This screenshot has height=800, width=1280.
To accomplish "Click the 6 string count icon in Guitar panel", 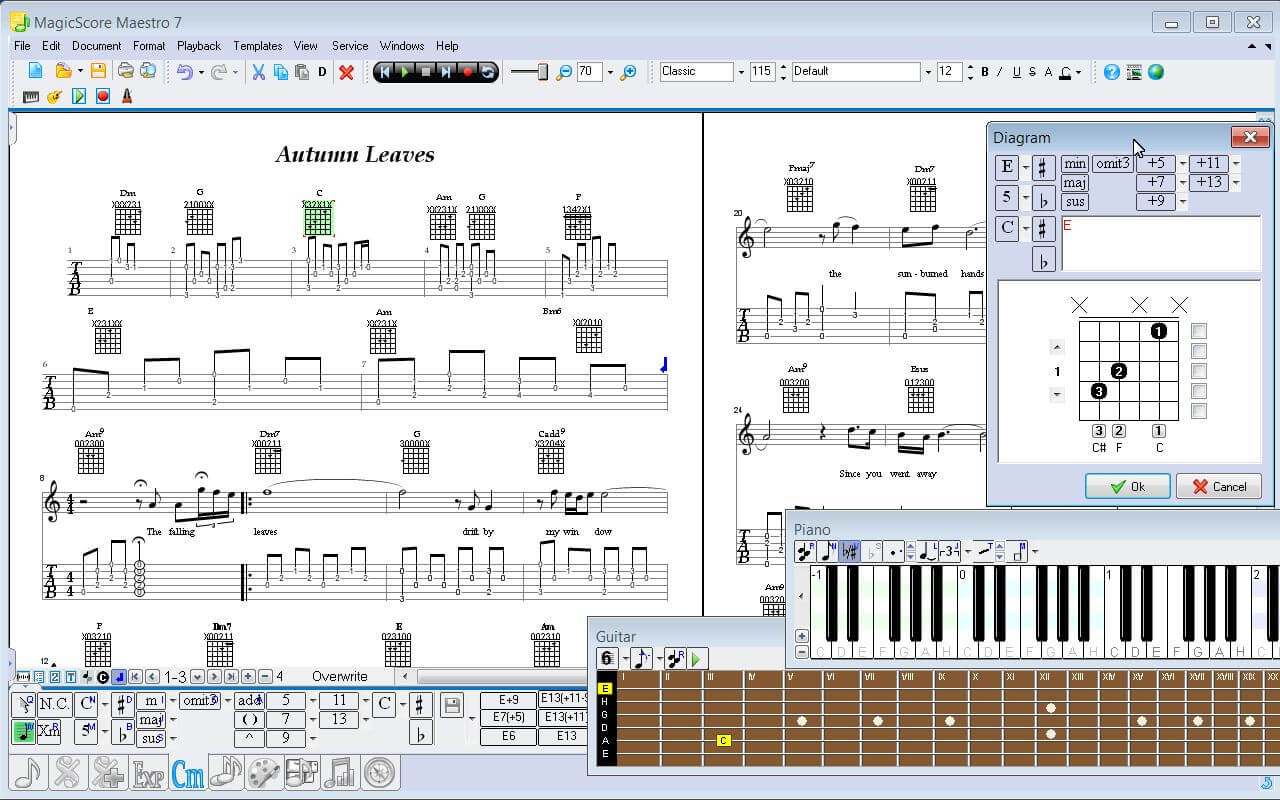I will click(607, 658).
